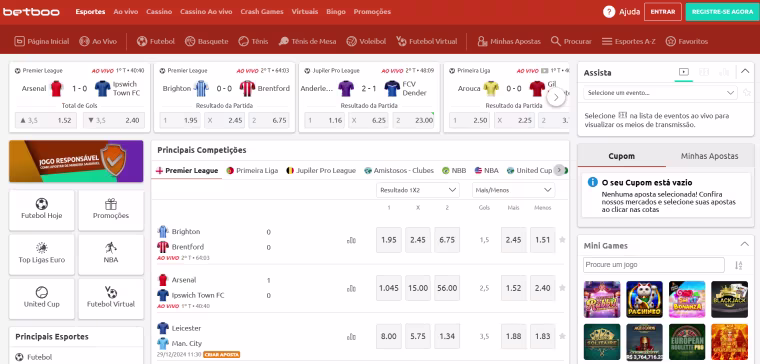Screen dimensions: 760x364
Task: Open Minhas Apostas in the sports bar
Action: pos(509,41)
